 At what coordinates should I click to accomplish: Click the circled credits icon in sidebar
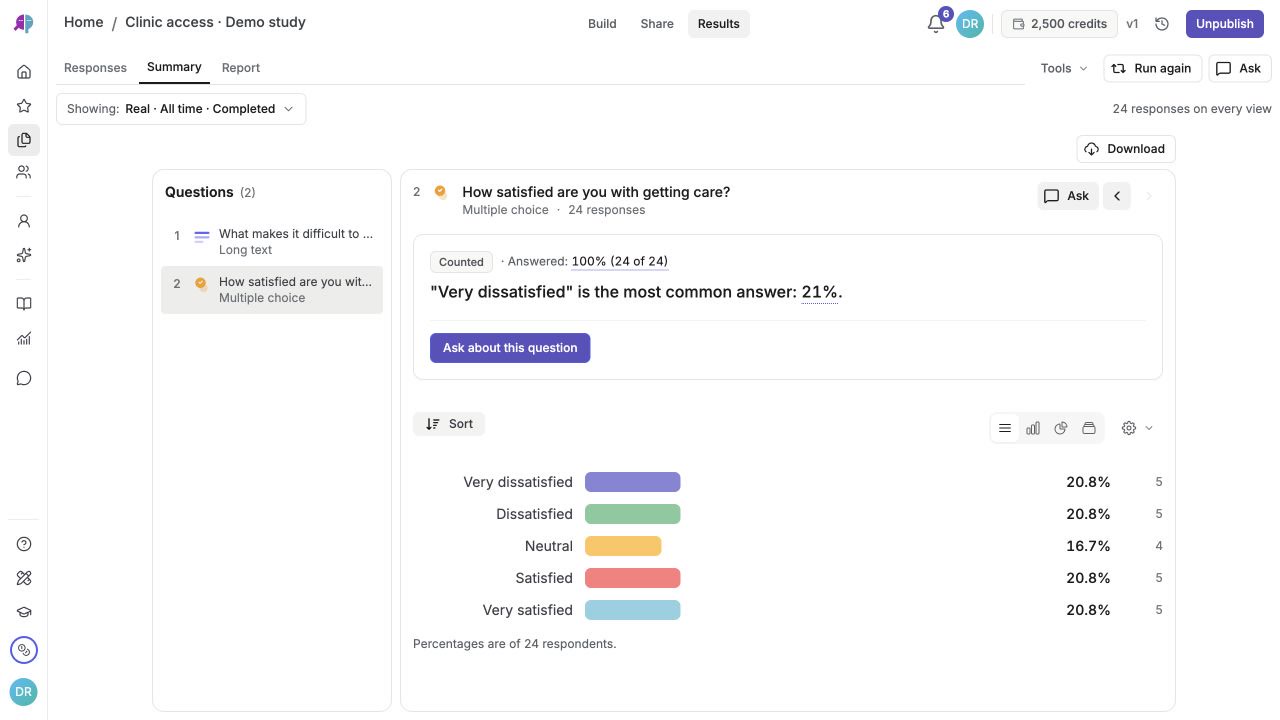[24, 650]
